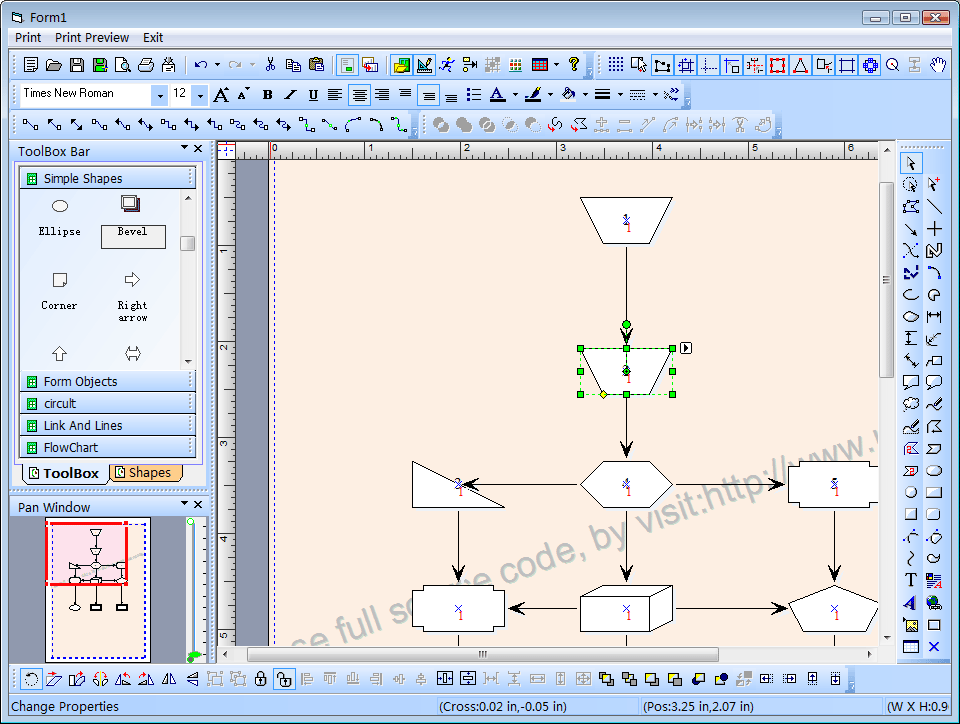The width and height of the screenshot is (960, 724).
Task: Click the Bevel shape button
Action: click(133, 236)
